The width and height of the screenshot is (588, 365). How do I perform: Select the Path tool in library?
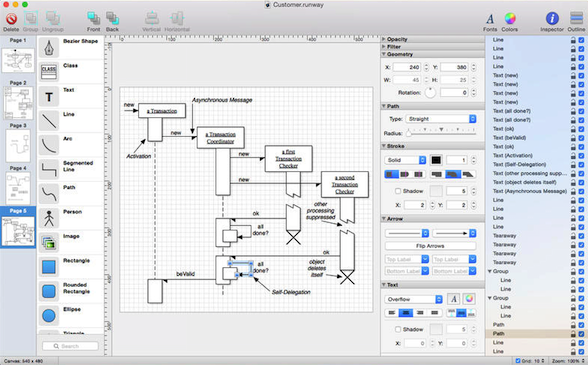tap(49, 194)
